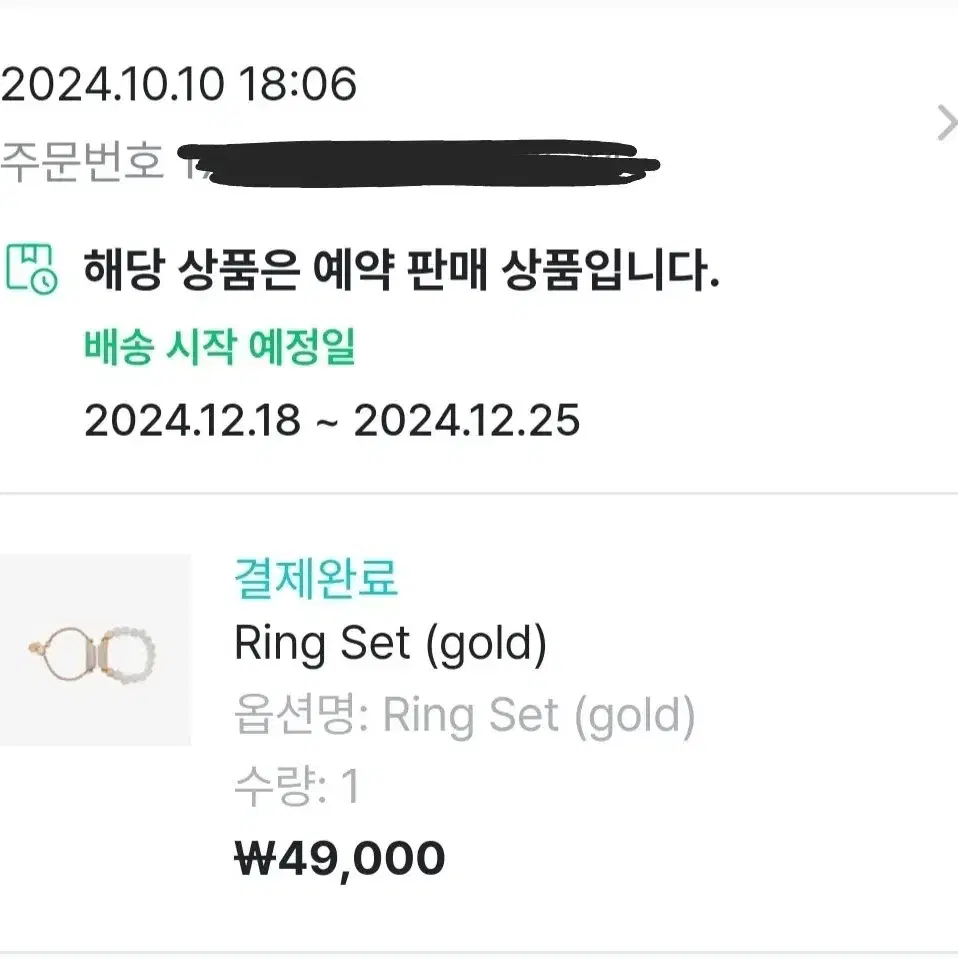Click the pearl beaded ring in thumbnail
This screenshot has height=958, width=958.
tap(128, 654)
